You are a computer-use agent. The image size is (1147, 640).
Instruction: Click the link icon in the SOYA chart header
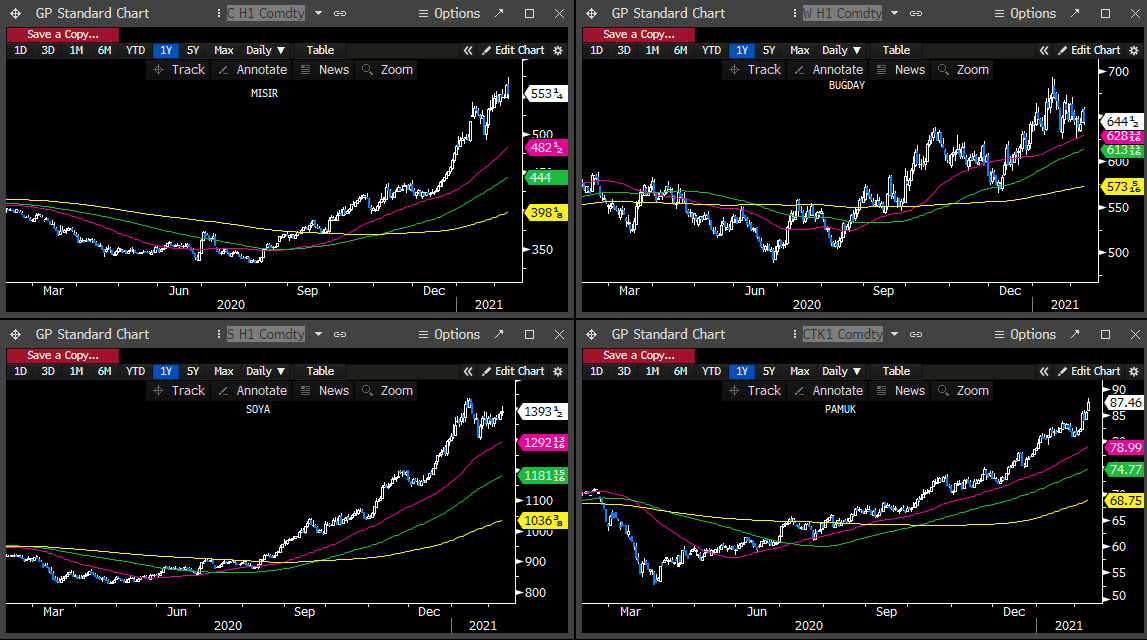[x=340, y=334]
